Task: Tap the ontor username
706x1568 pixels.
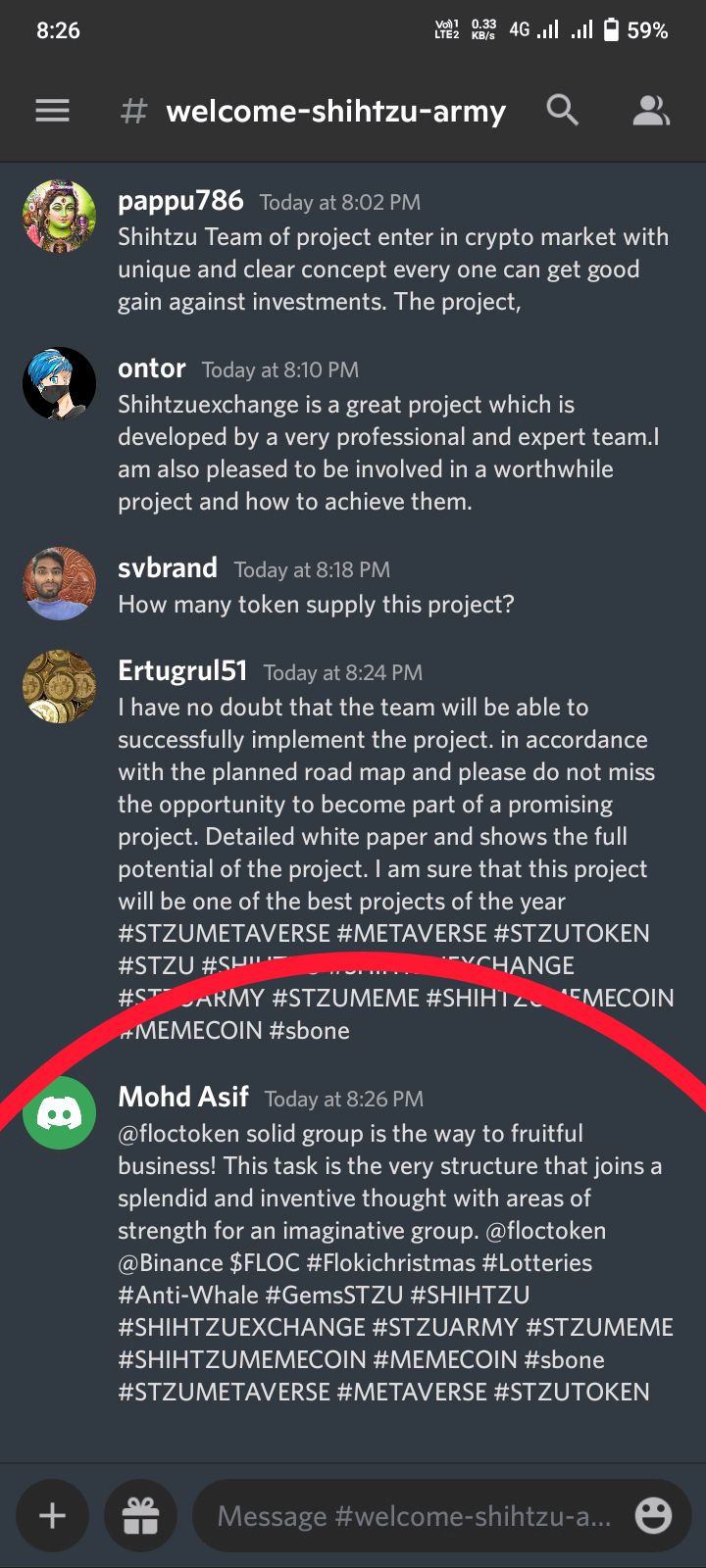Action: pos(152,368)
